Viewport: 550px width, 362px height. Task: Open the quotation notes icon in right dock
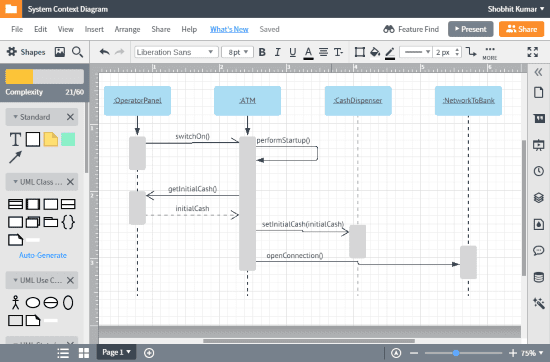coord(539,119)
